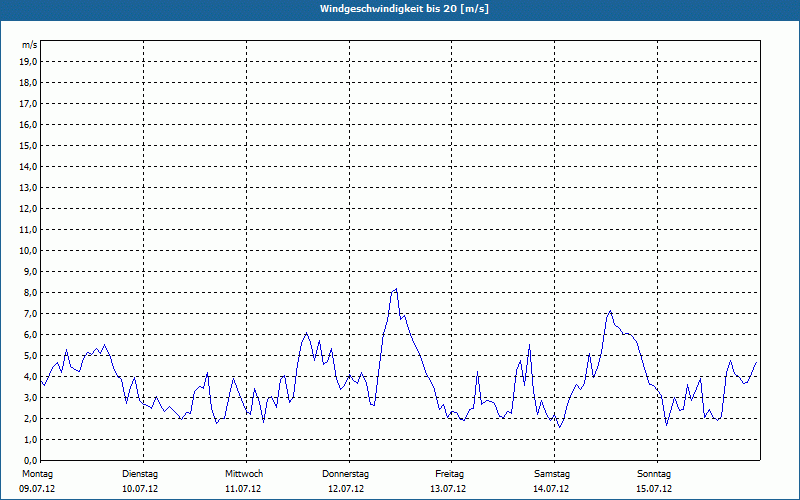Click the 'Freitag' day label
The image size is (800, 500).
click(x=449, y=474)
